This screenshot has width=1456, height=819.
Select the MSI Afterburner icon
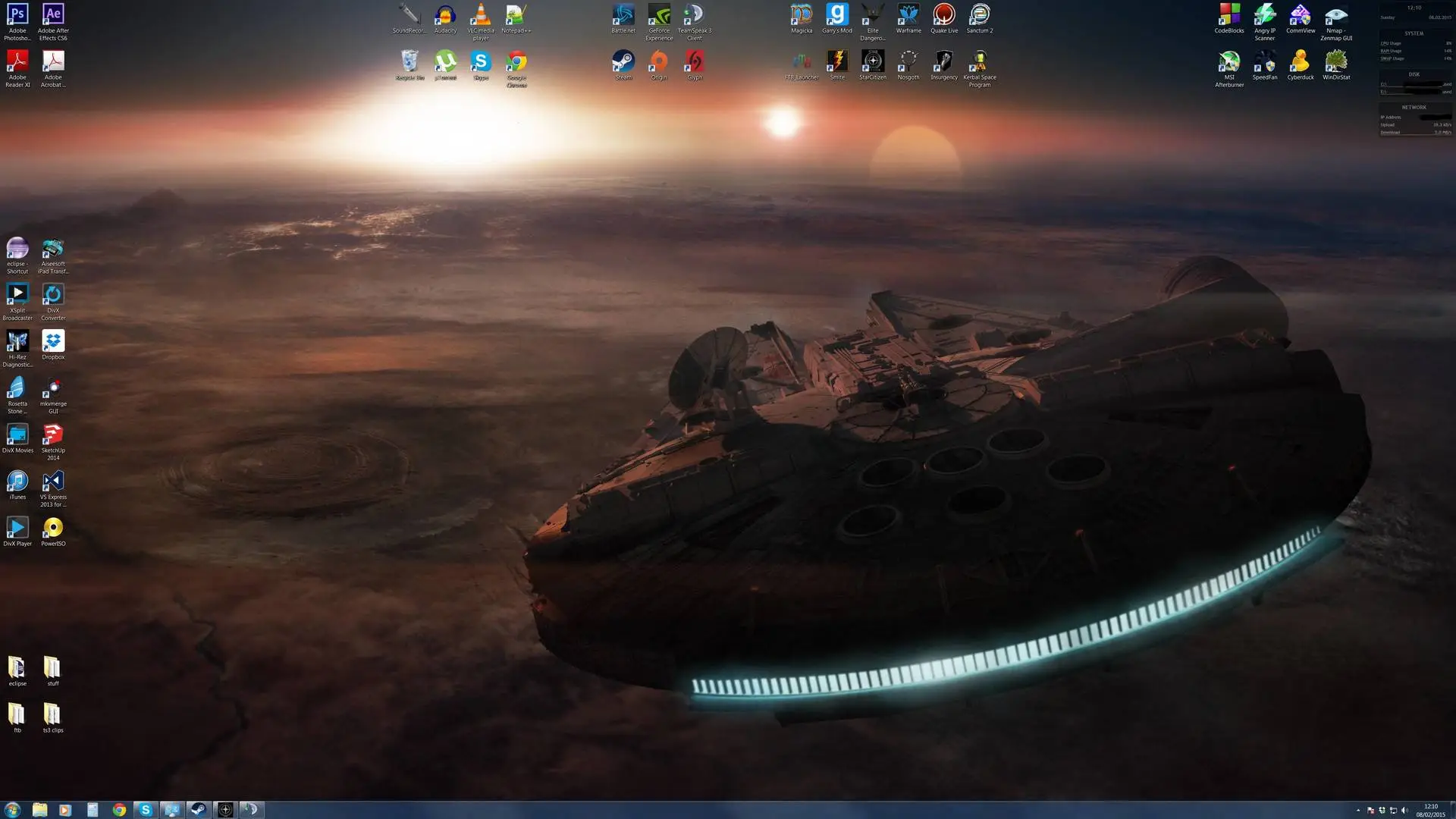[1229, 68]
